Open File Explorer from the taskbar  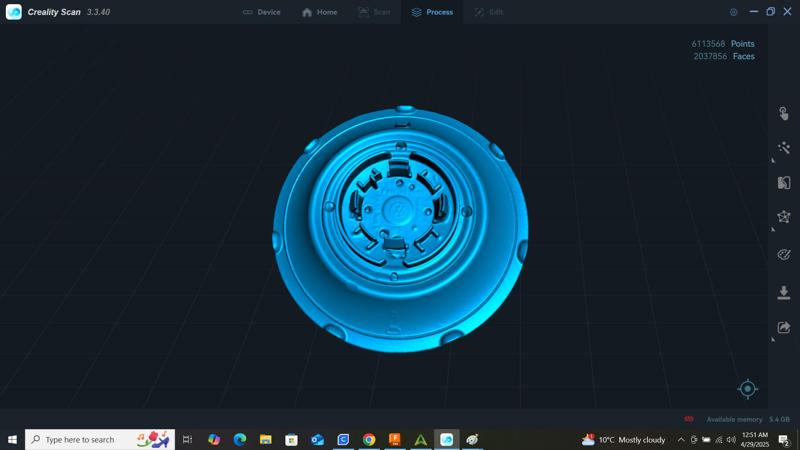click(266, 439)
